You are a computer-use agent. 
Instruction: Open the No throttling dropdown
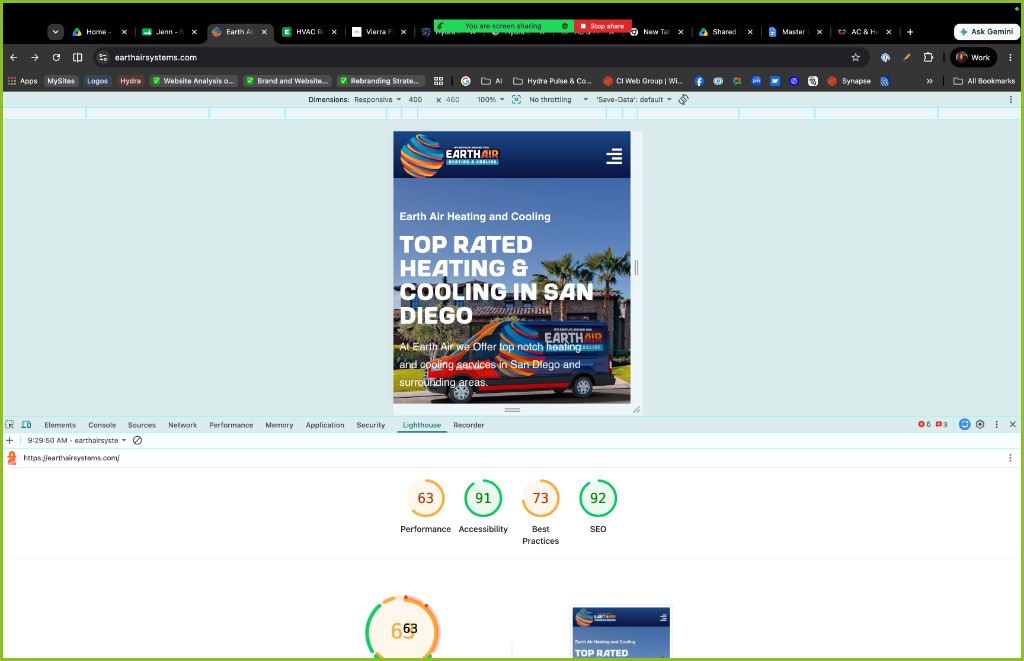[558, 100]
